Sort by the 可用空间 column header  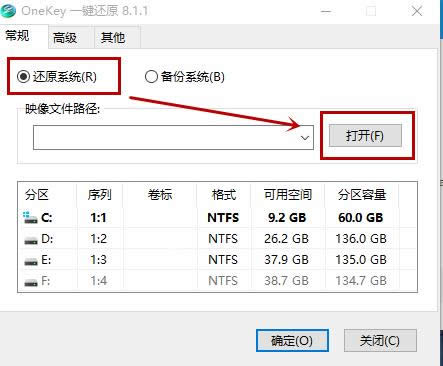tap(288, 194)
